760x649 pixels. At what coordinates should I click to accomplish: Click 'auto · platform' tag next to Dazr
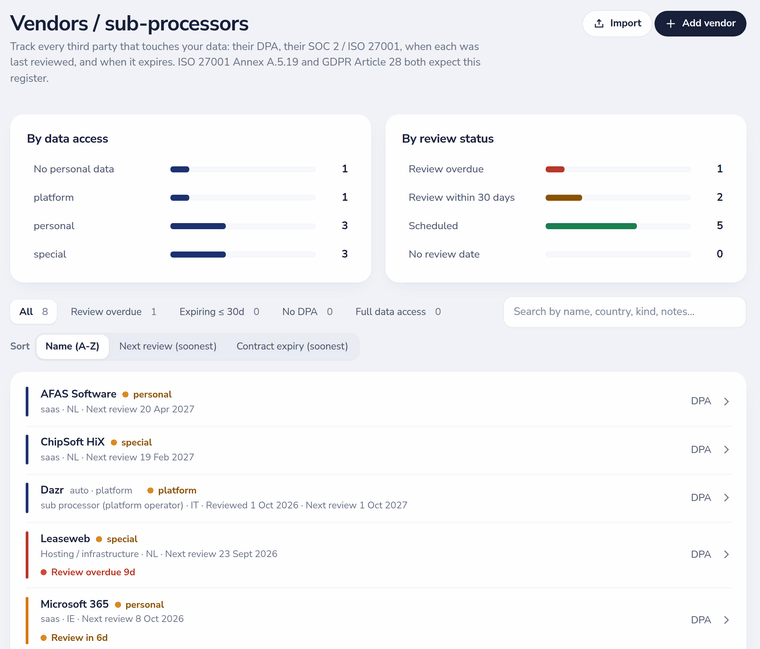pos(101,491)
